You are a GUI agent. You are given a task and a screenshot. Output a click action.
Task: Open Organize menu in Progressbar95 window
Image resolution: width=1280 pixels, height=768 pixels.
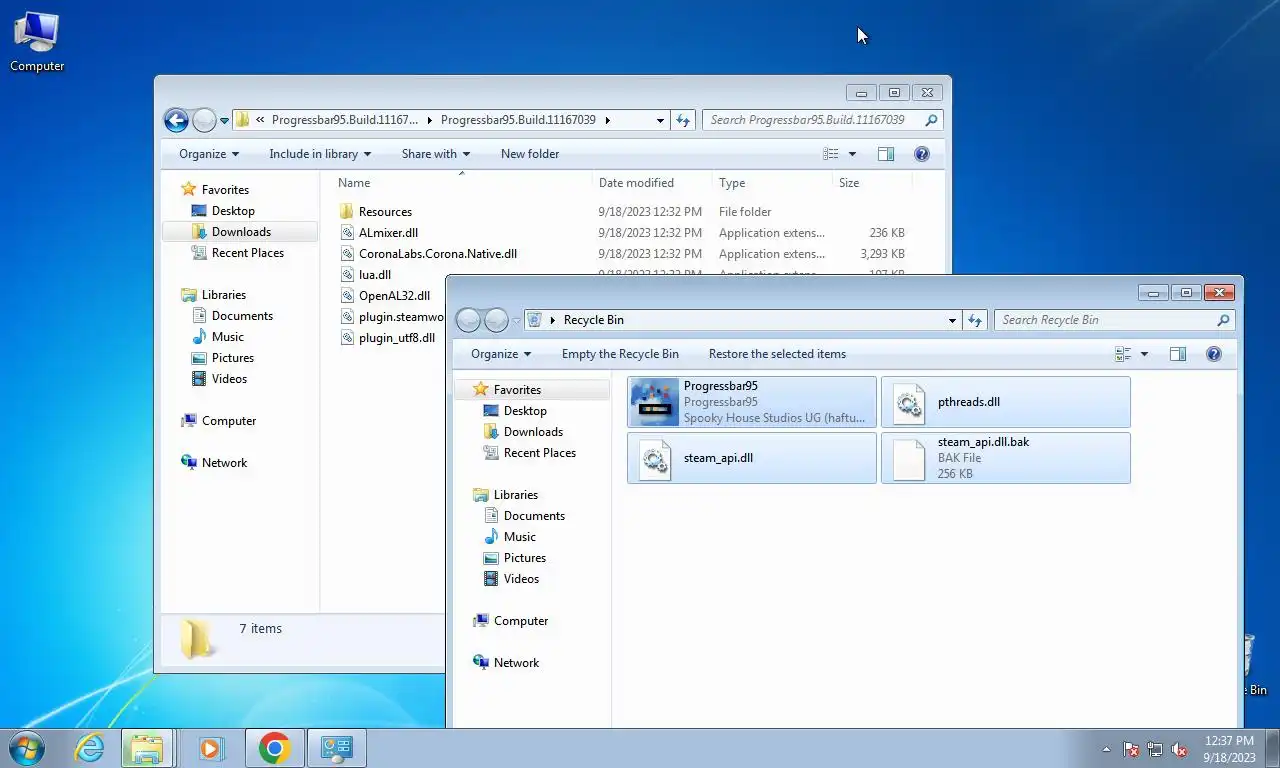point(209,154)
